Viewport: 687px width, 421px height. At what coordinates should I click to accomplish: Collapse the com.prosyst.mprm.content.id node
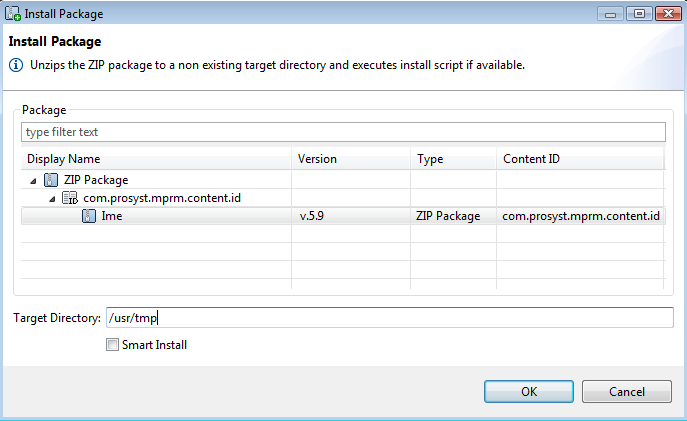52,199
